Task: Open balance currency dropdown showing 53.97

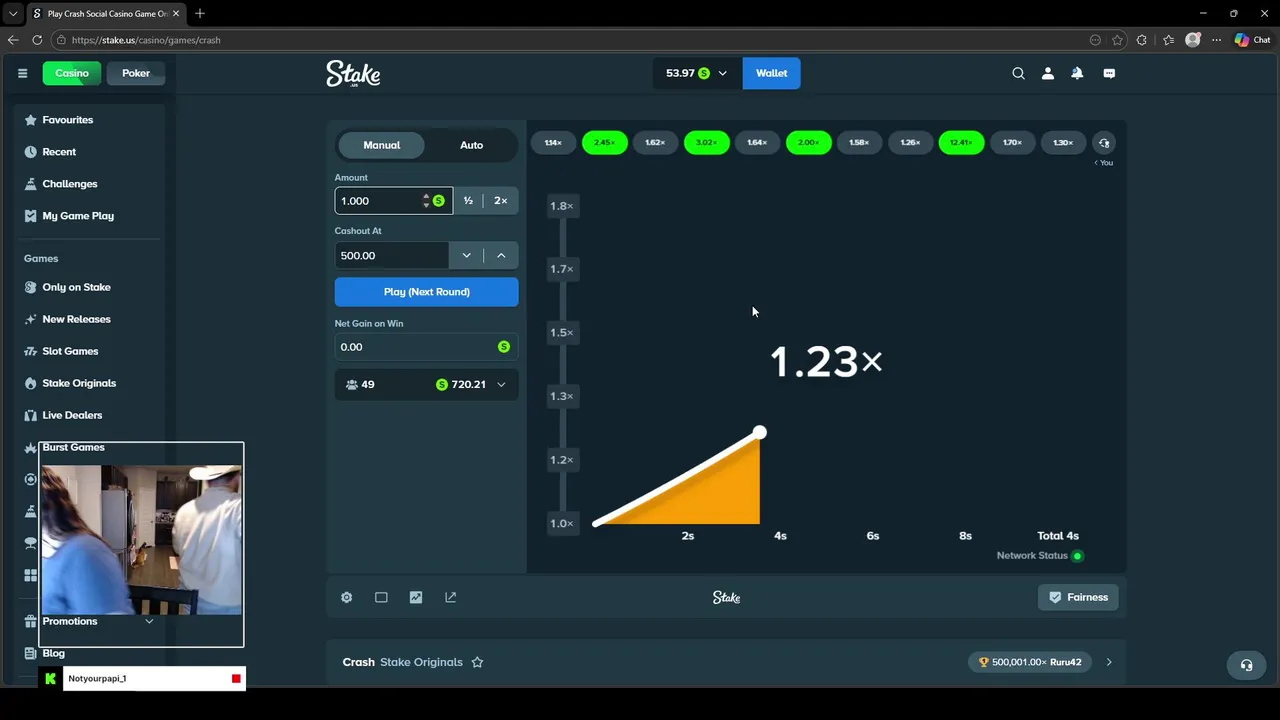Action: pos(697,73)
